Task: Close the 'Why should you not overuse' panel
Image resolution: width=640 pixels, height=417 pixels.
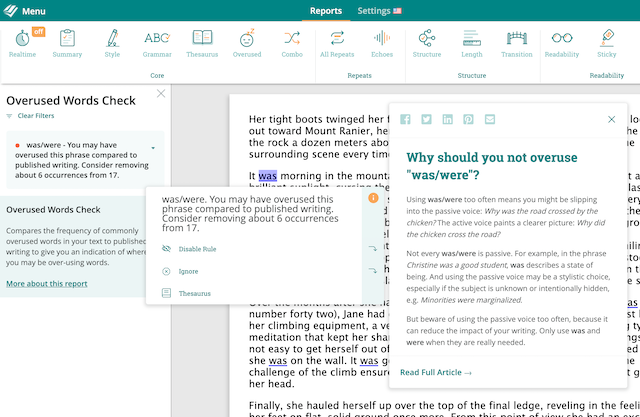Action: pos(611,119)
